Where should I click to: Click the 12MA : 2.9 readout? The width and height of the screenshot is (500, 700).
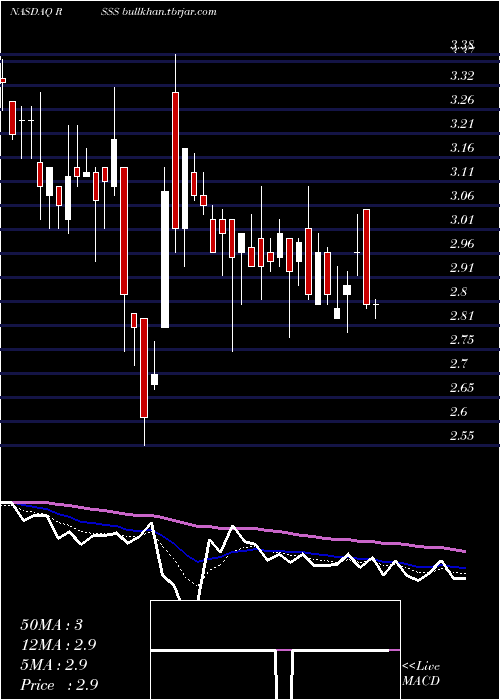(58, 645)
